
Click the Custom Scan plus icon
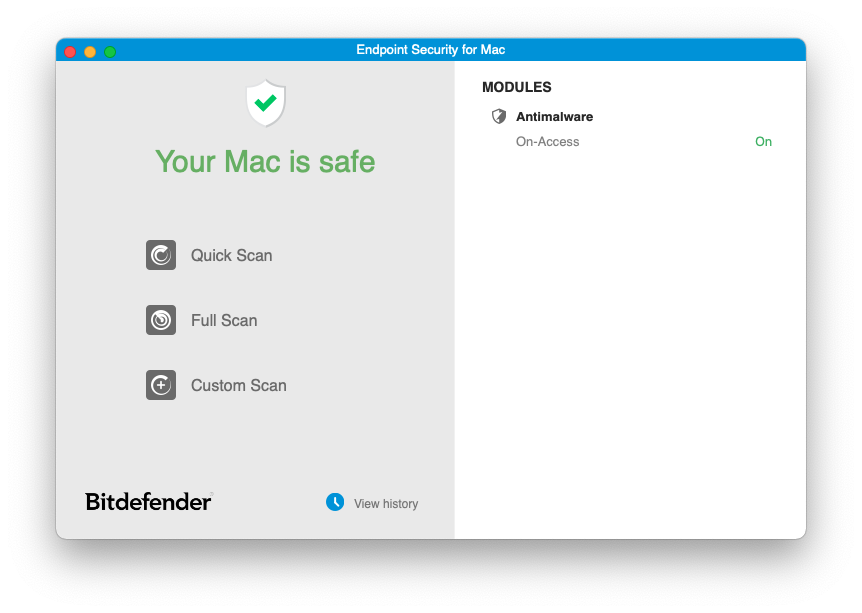[x=161, y=385]
